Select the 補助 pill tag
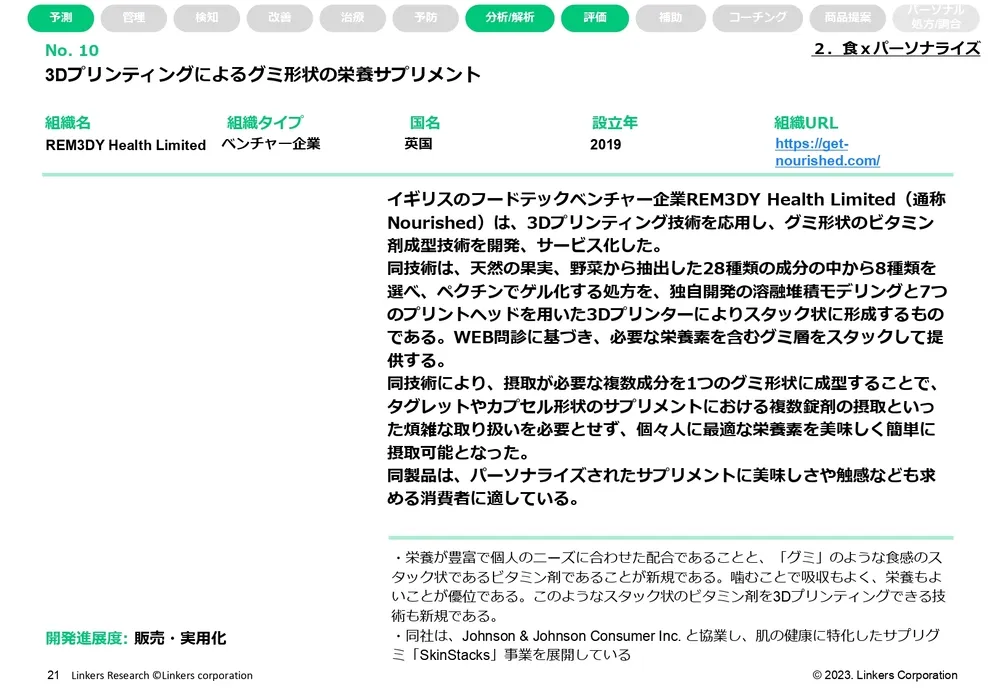The width and height of the screenshot is (1000, 692). 671,18
